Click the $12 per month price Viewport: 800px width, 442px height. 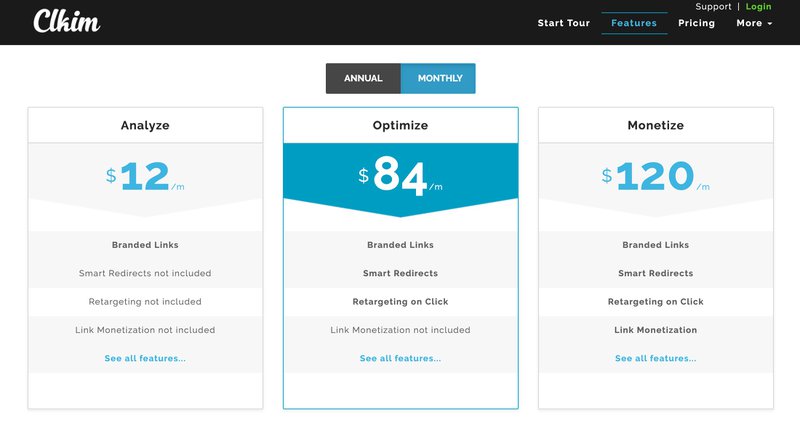pos(145,176)
